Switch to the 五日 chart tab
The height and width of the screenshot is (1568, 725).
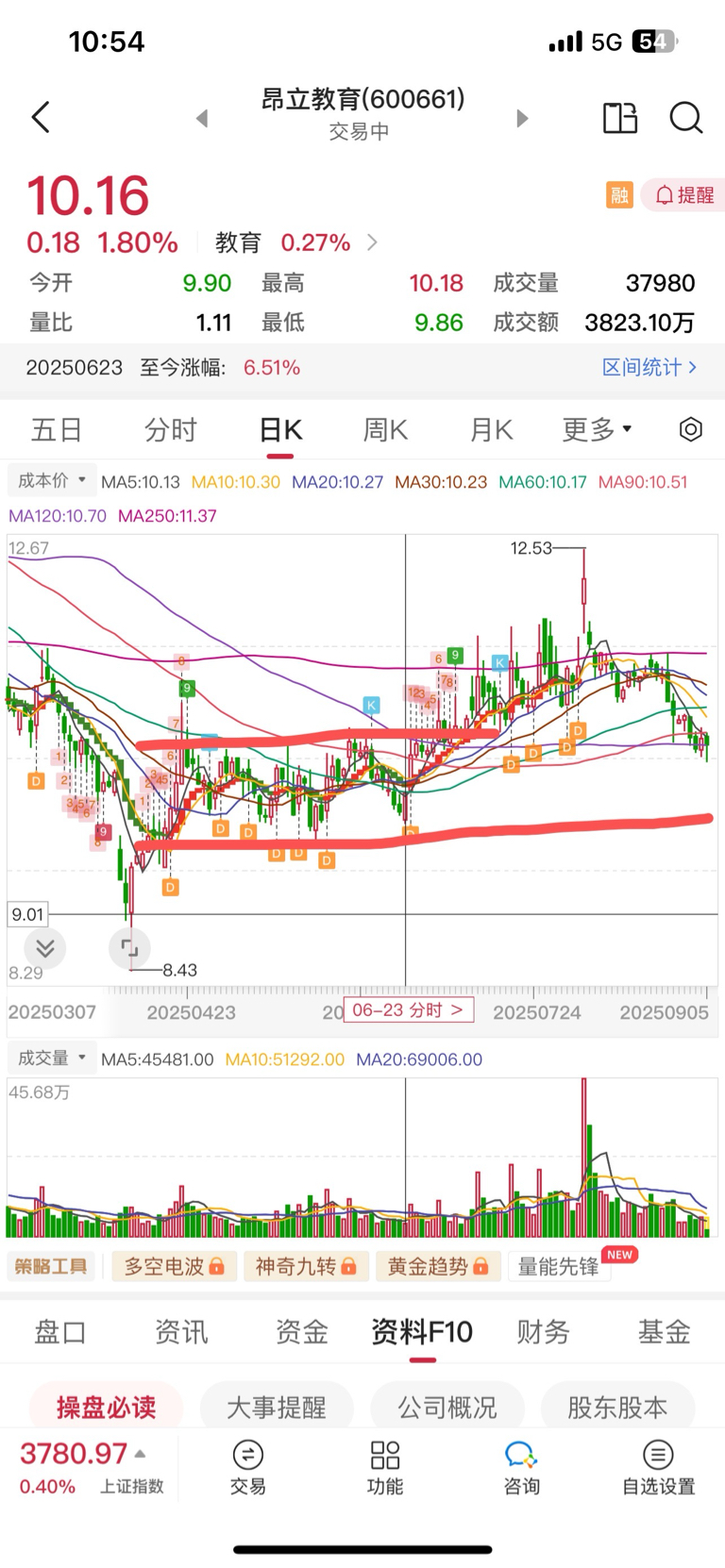click(57, 430)
